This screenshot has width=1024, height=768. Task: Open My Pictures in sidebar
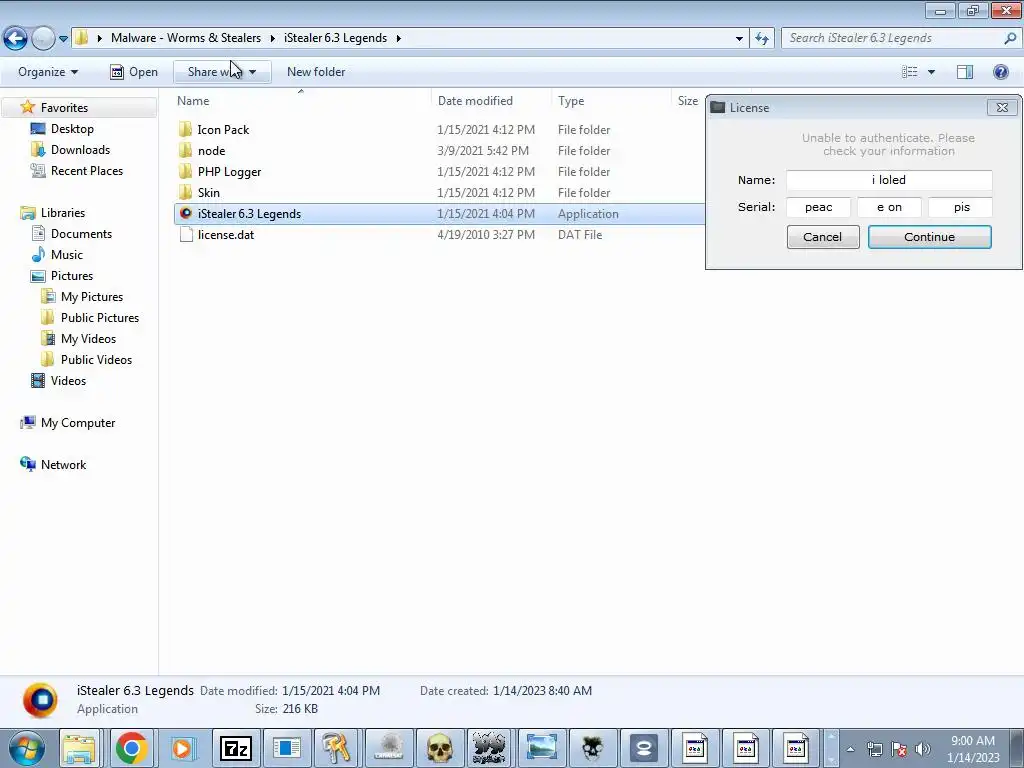coord(91,296)
